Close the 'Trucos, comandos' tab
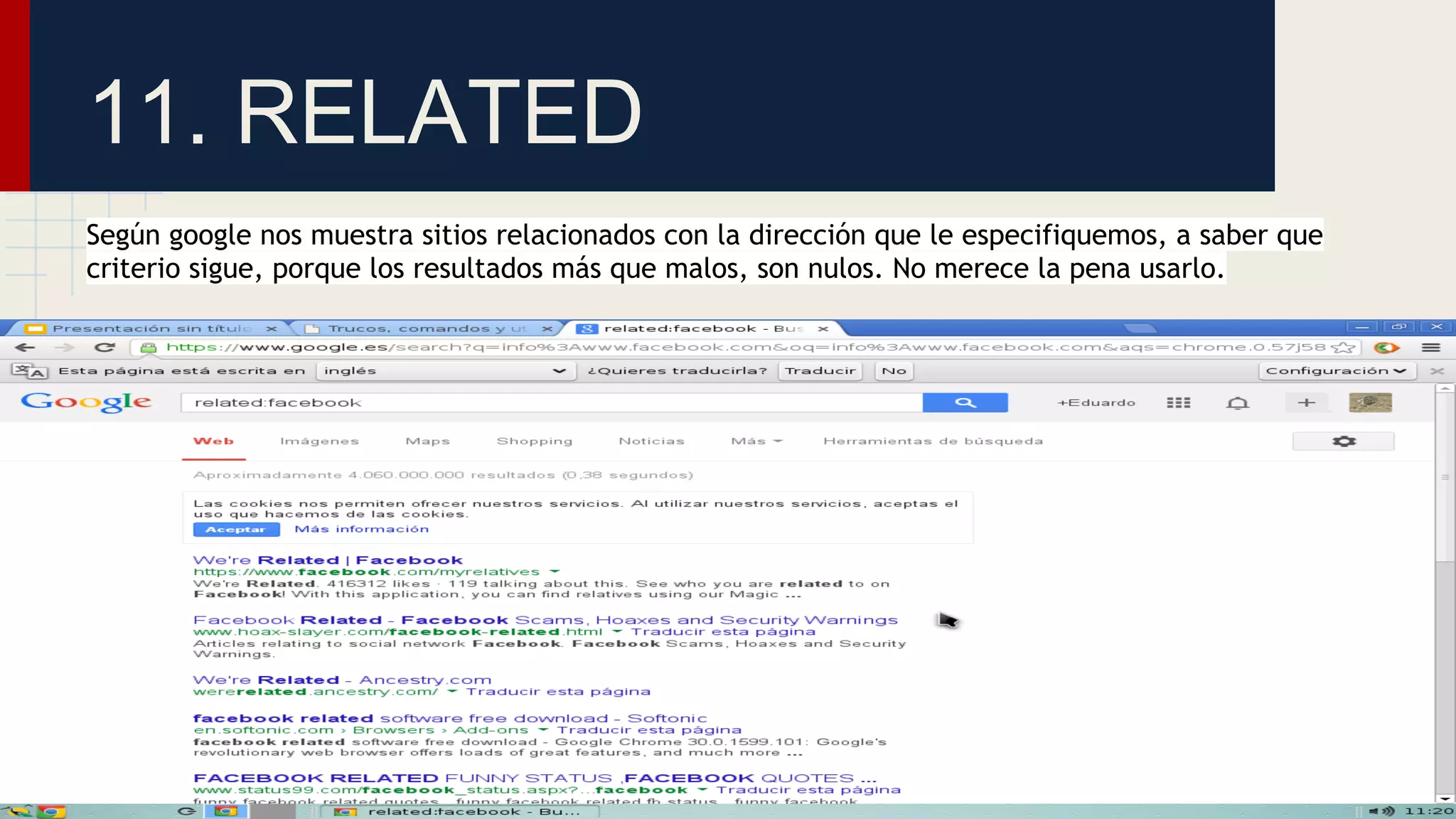This screenshot has height=819, width=1456. [x=547, y=328]
